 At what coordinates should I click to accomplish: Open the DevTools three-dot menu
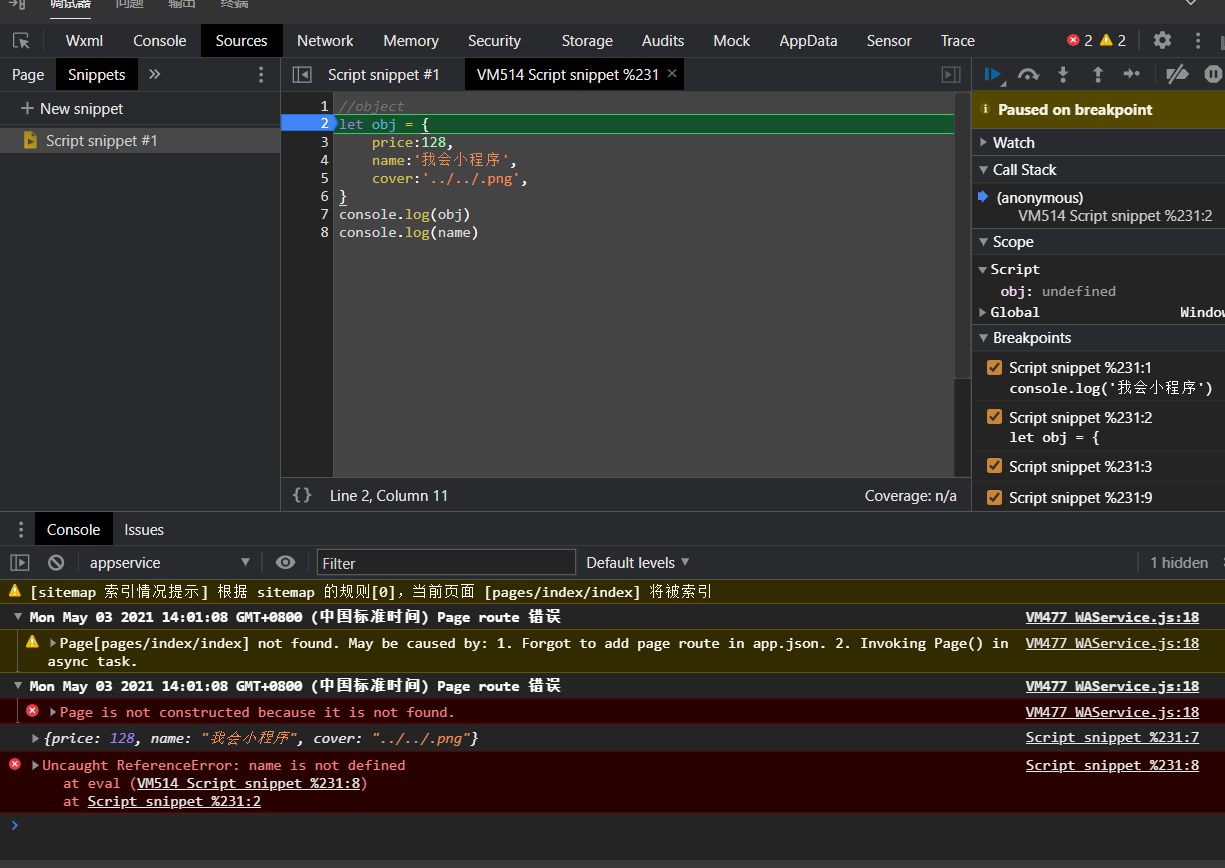pos(1198,41)
